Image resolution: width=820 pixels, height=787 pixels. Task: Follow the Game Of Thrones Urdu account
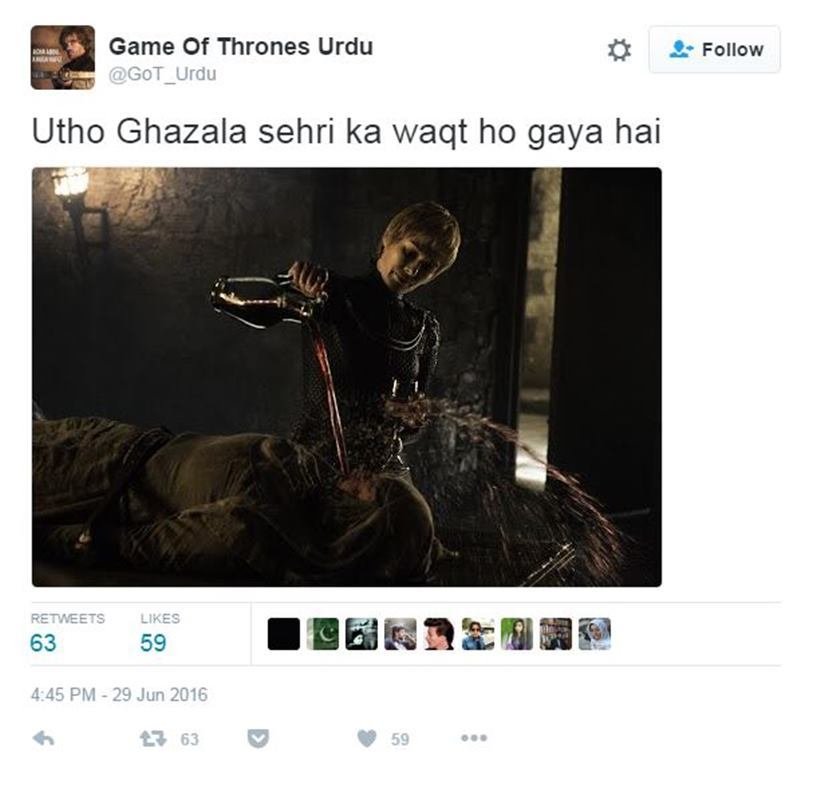point(714,50)
